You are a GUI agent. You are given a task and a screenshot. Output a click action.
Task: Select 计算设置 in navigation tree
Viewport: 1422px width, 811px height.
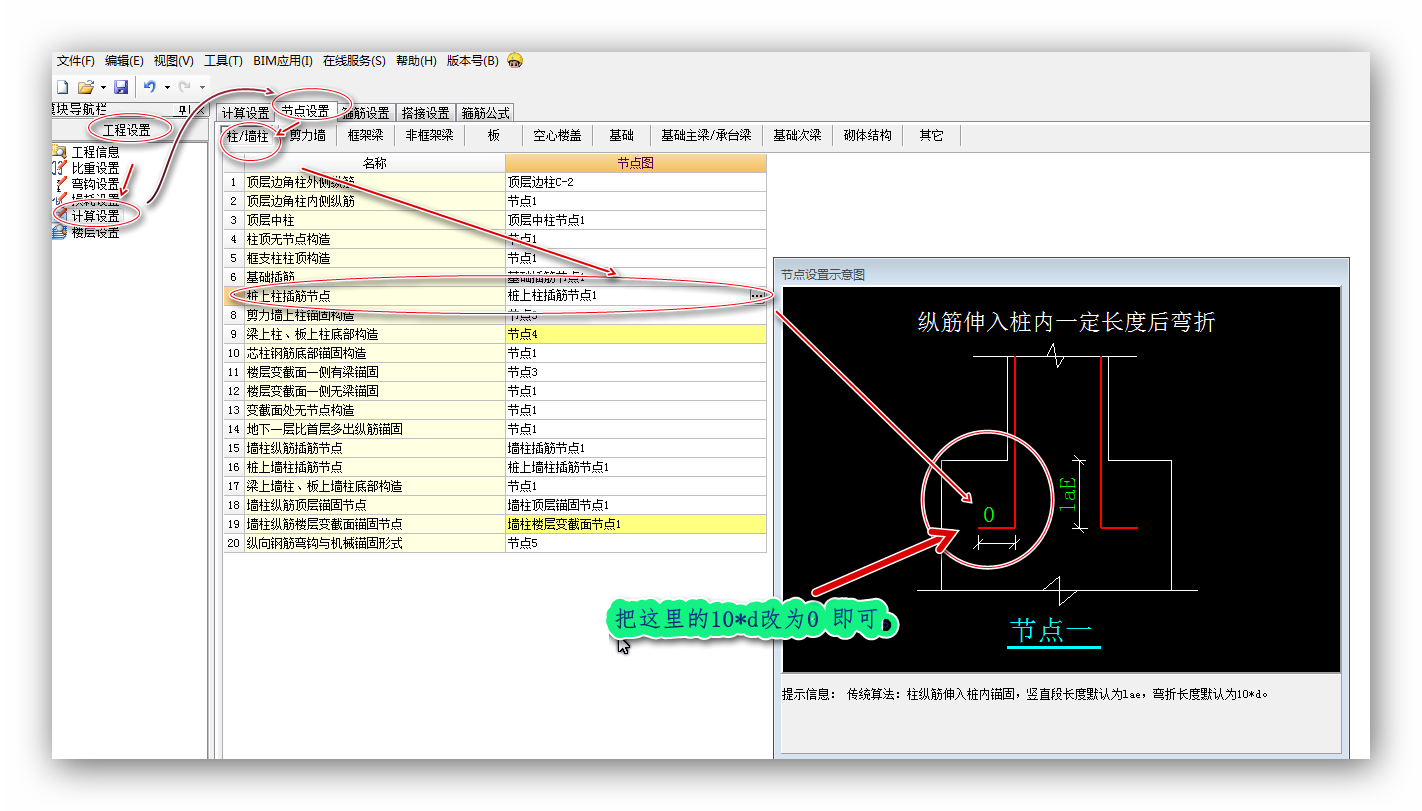[96, 216]
